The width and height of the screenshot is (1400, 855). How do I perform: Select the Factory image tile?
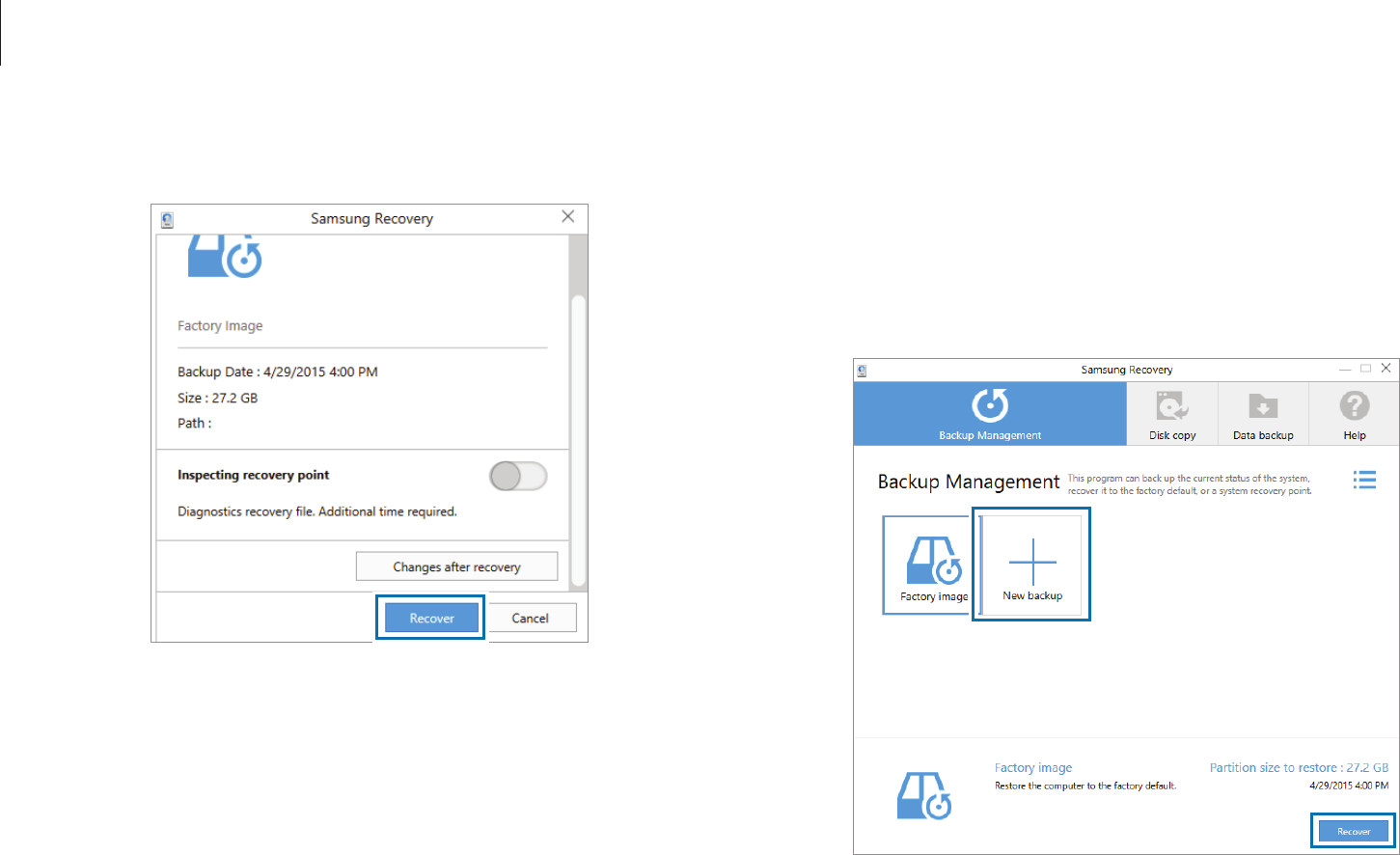pyautogui.click(x=926, y=565)
